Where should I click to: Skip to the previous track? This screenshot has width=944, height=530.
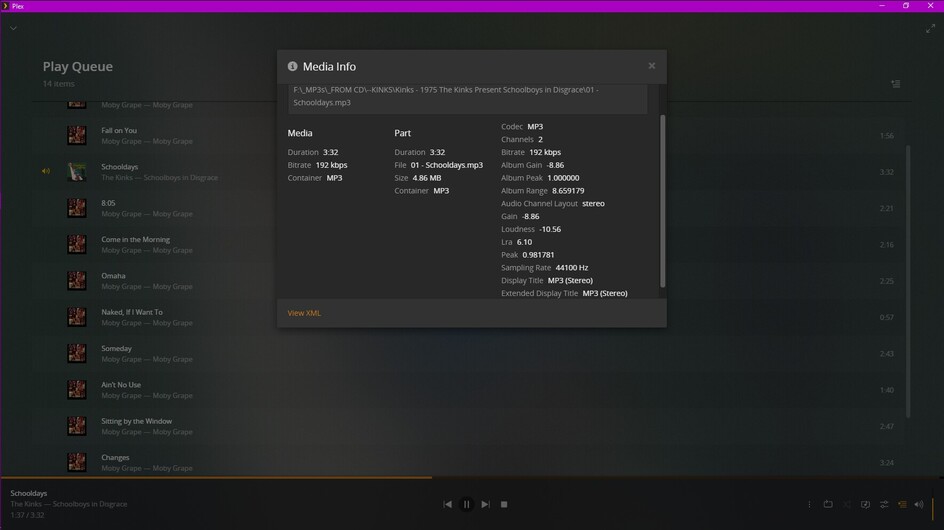(x=447, y=504)
